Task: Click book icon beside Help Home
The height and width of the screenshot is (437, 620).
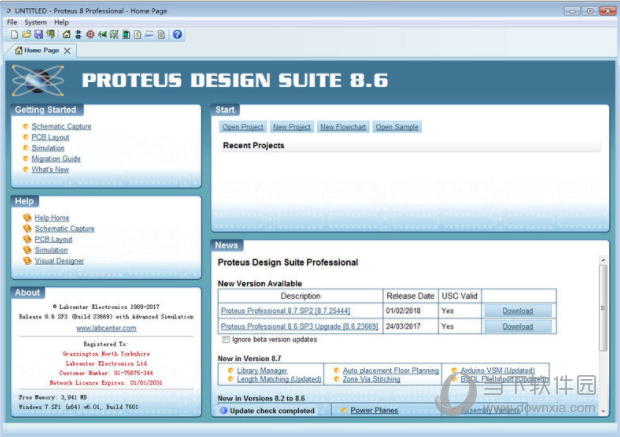Action: (27, 218)
